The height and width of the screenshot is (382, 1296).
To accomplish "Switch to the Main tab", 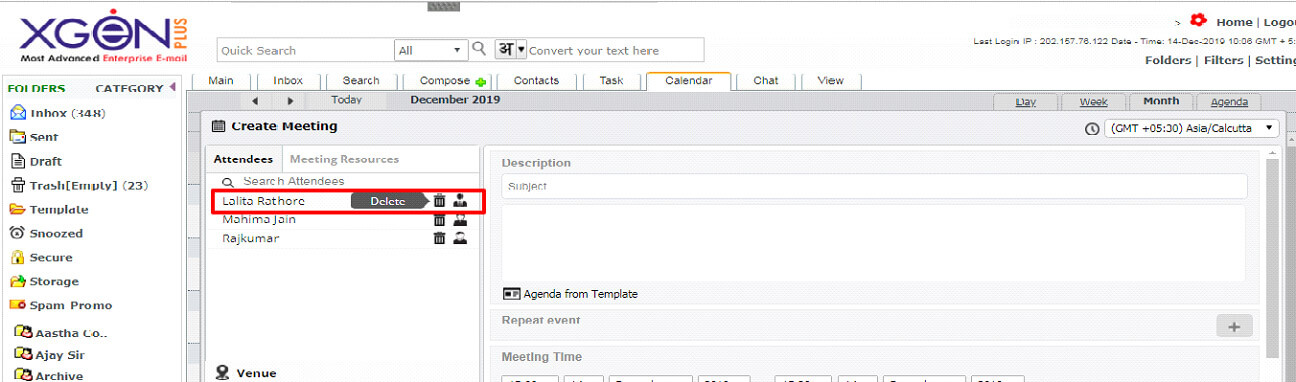I will (x=221, y=81).
